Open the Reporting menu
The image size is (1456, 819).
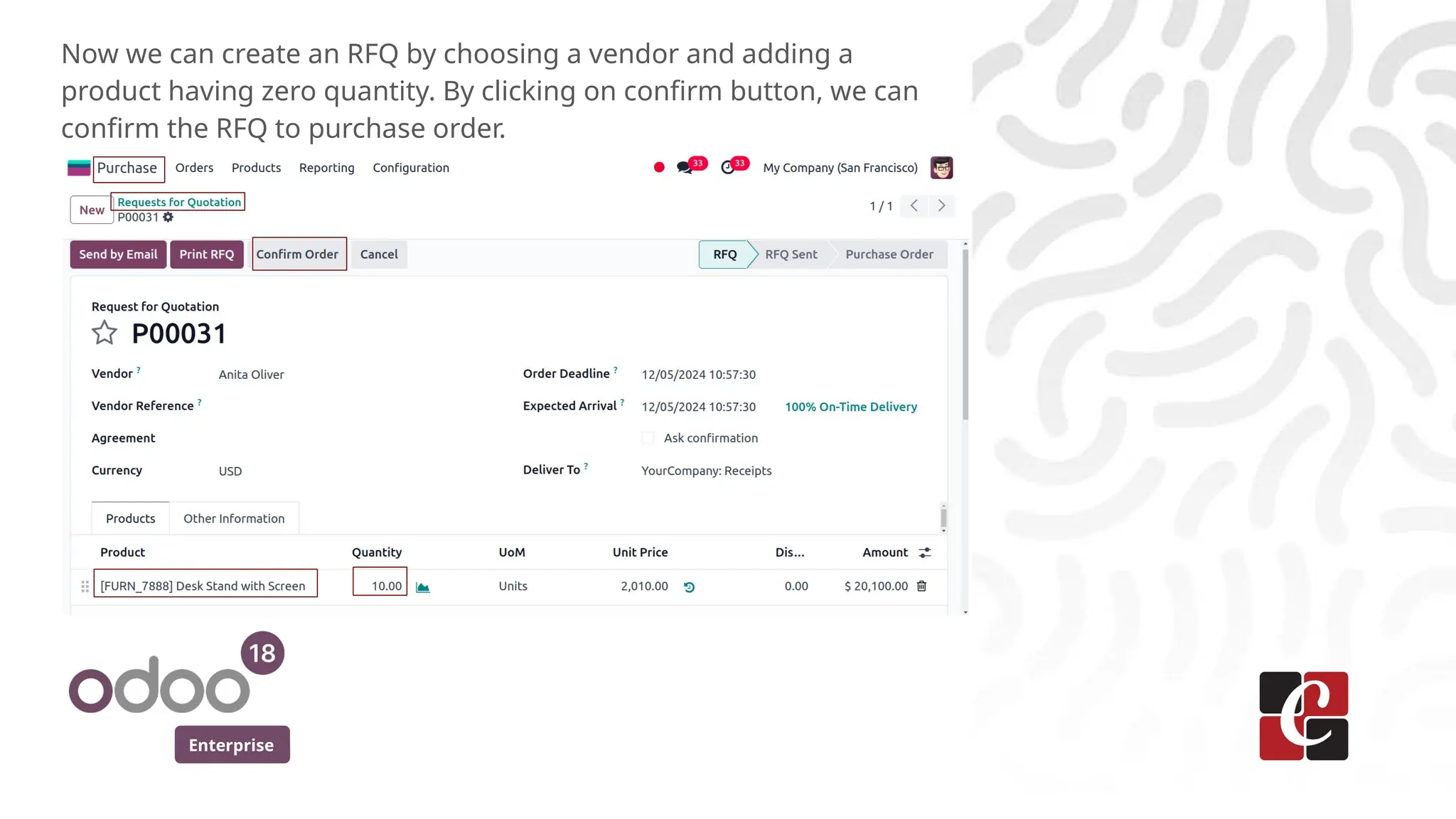(326, 168)
